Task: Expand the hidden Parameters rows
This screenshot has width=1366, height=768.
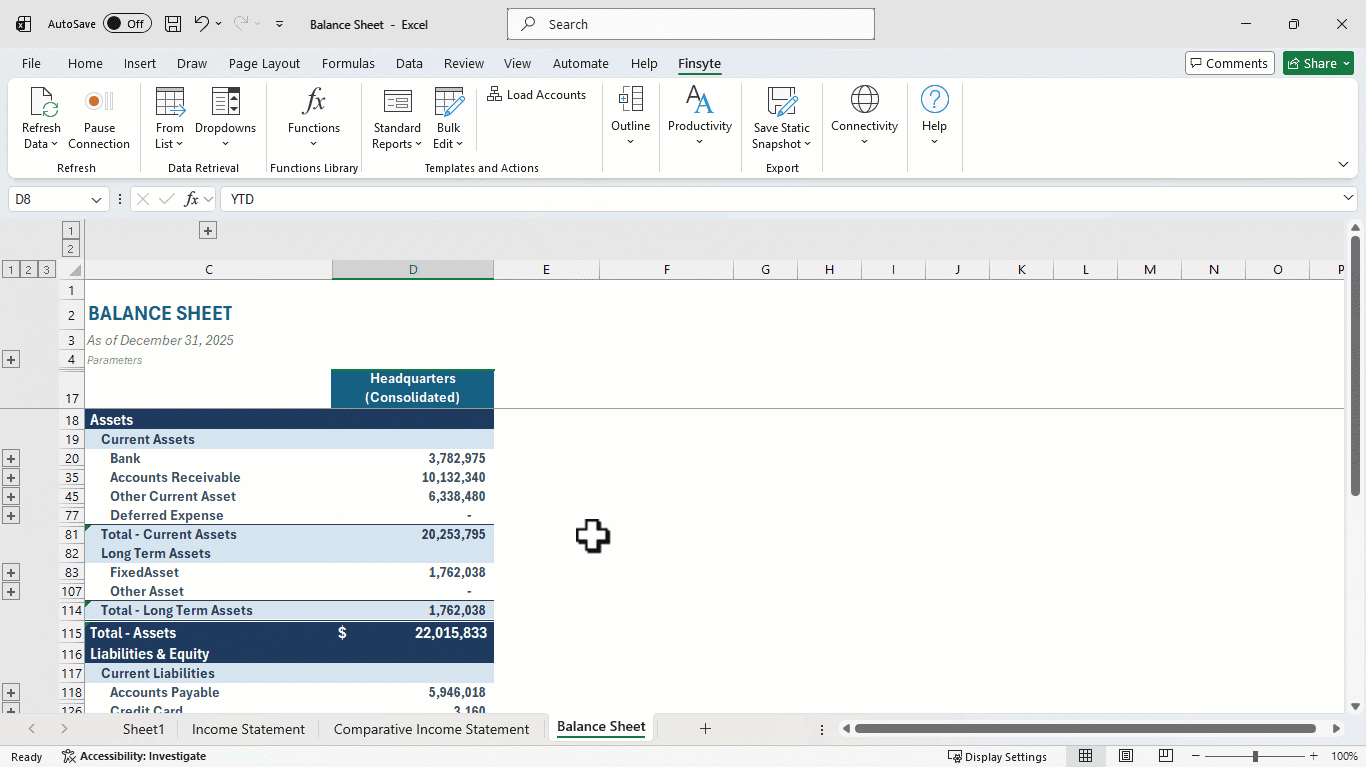Action: [x=11, y=360]
